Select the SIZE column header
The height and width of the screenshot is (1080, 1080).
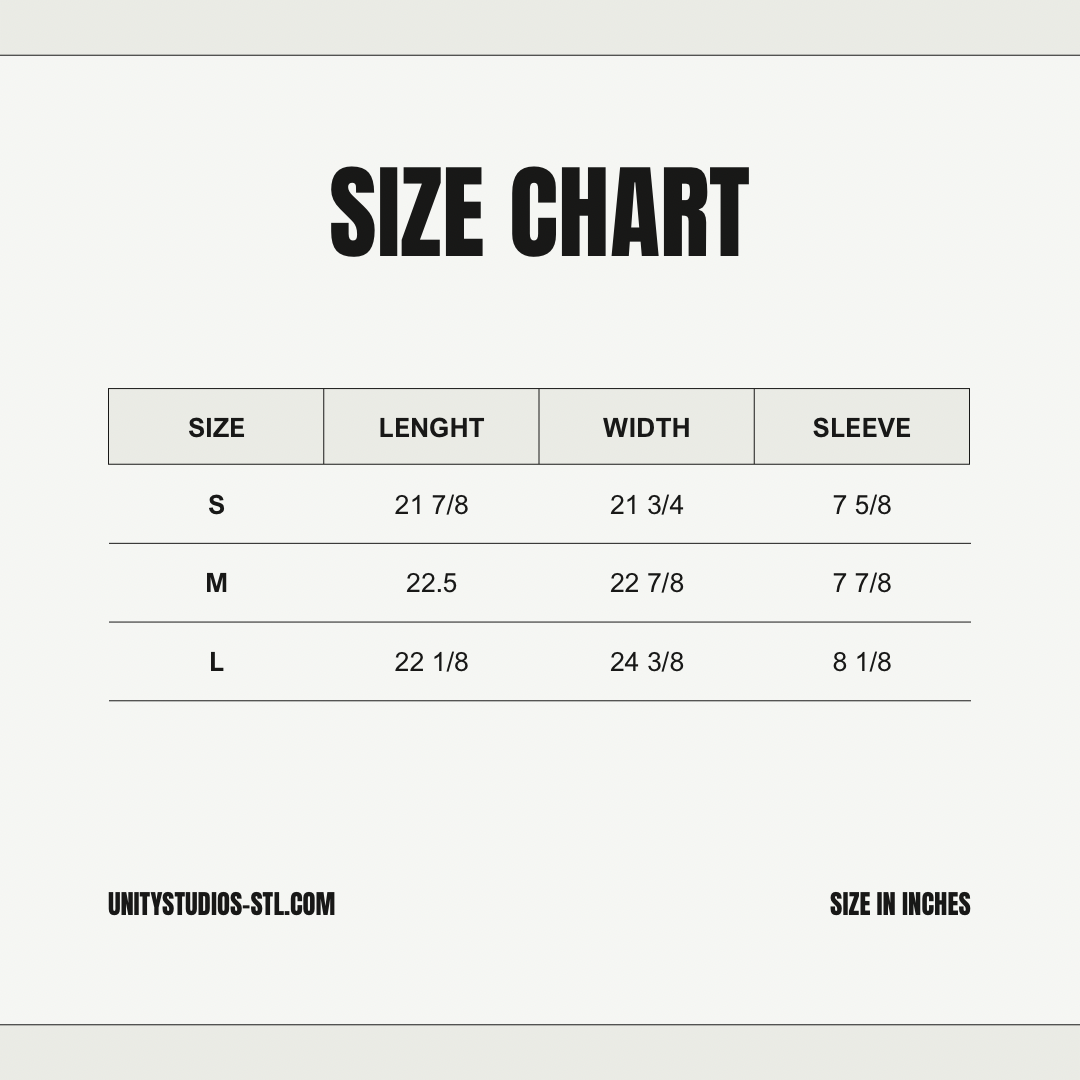[216, 427]
